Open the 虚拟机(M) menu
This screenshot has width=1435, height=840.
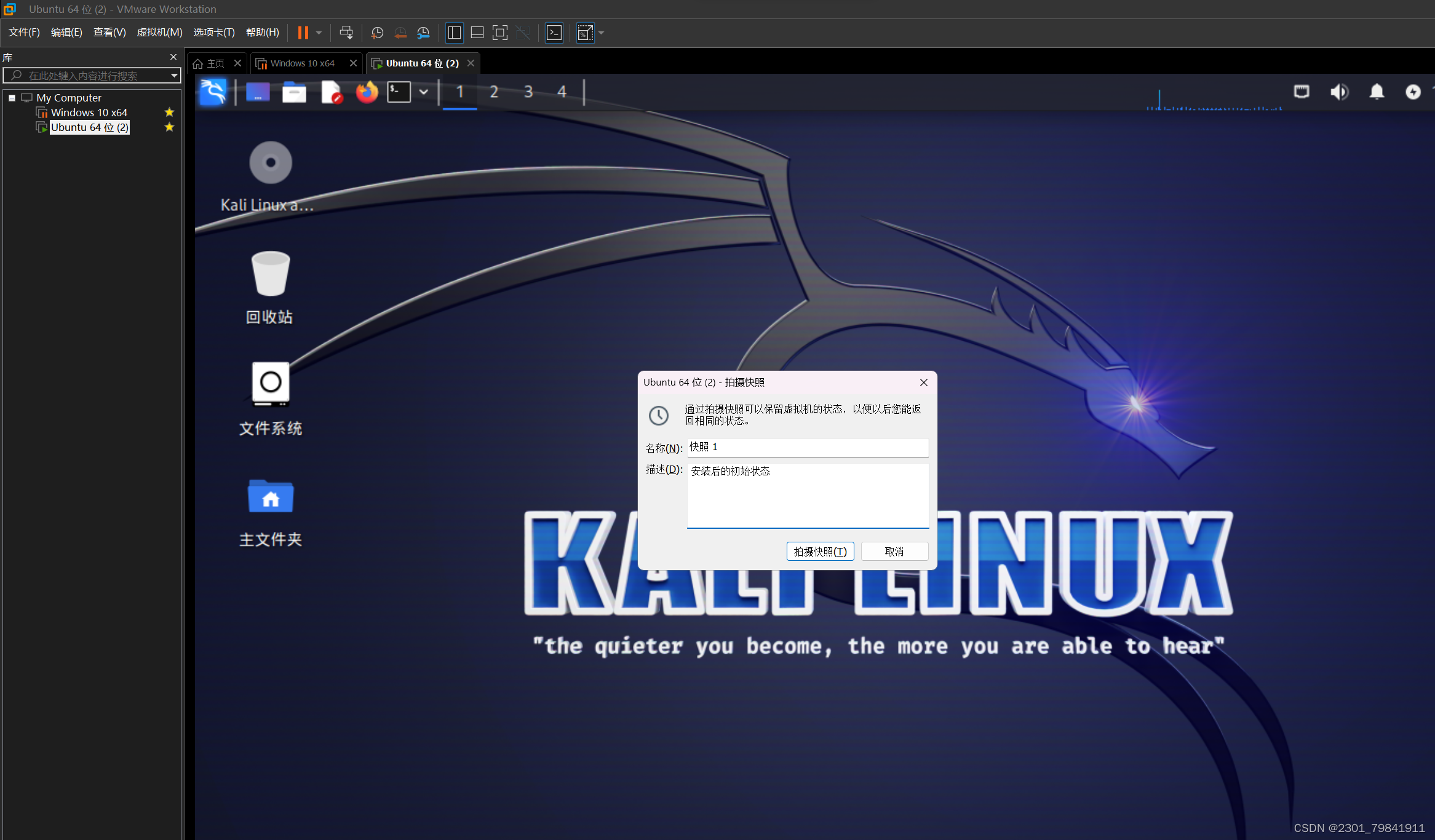click(x=159, y=32)
